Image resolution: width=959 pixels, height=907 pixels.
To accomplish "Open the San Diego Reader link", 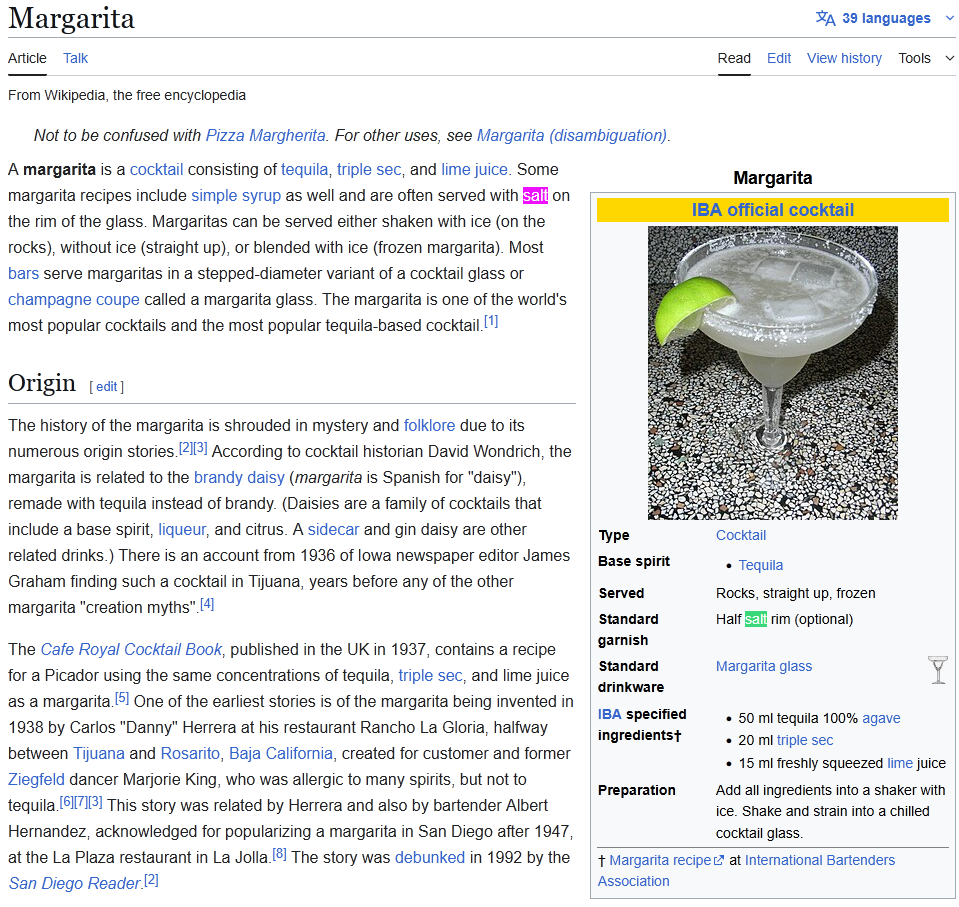I will click(75, 883).
